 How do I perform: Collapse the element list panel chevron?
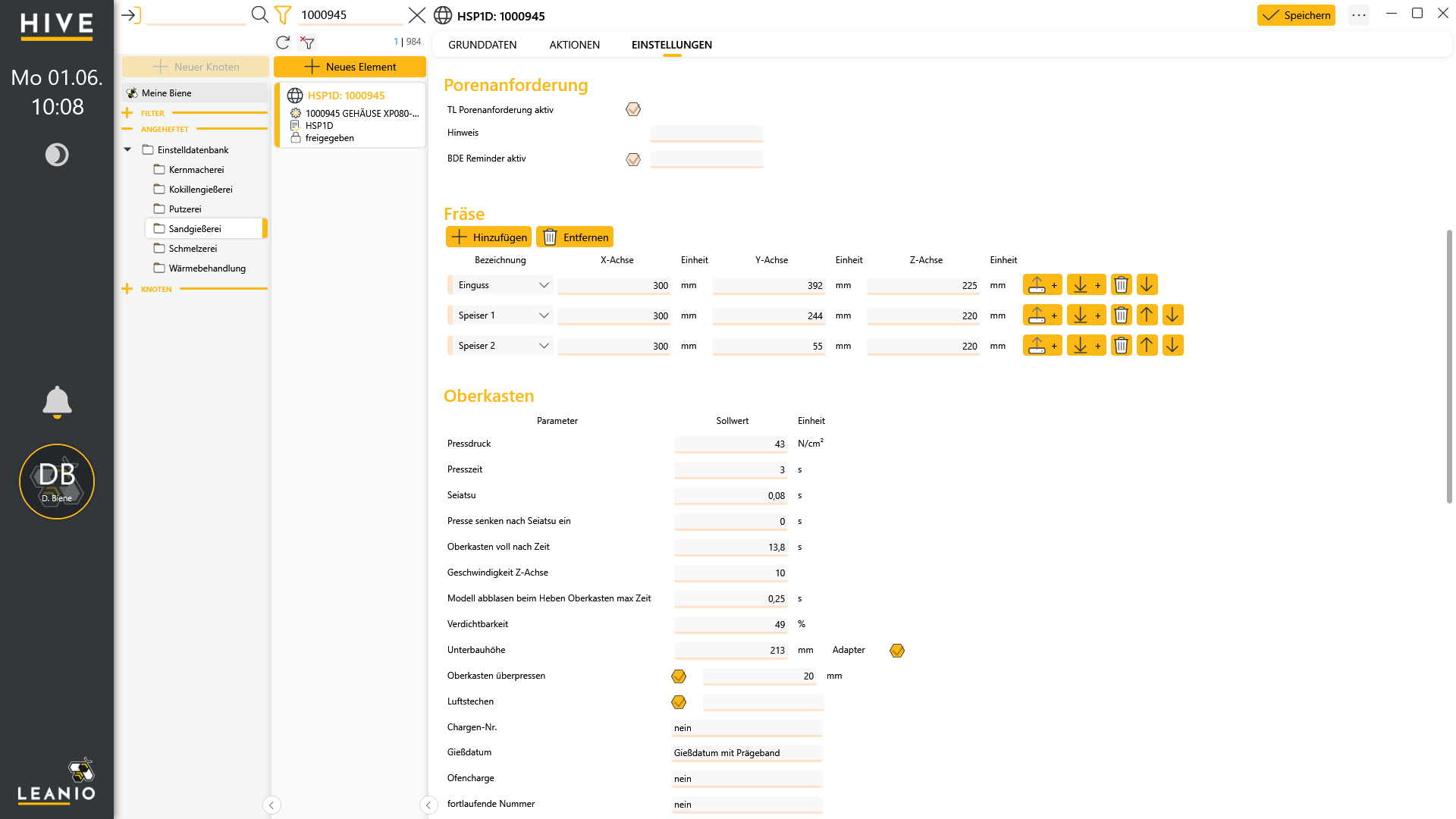(x=428, y=805)
